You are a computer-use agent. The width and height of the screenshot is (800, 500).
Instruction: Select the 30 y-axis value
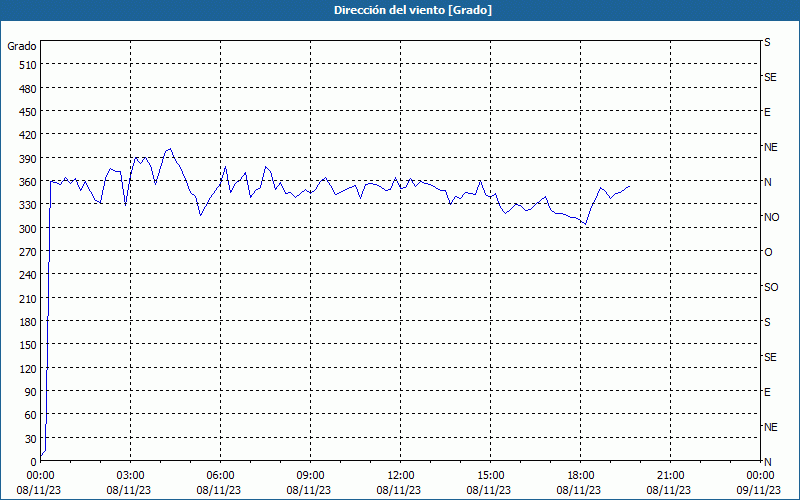[x=31, y=439]
